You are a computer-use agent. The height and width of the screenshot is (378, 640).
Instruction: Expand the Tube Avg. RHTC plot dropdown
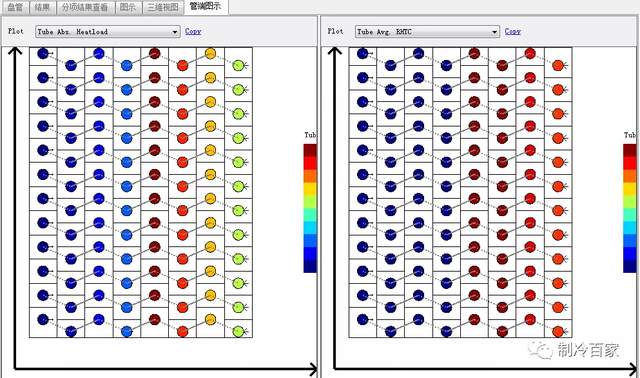(427, 31)
